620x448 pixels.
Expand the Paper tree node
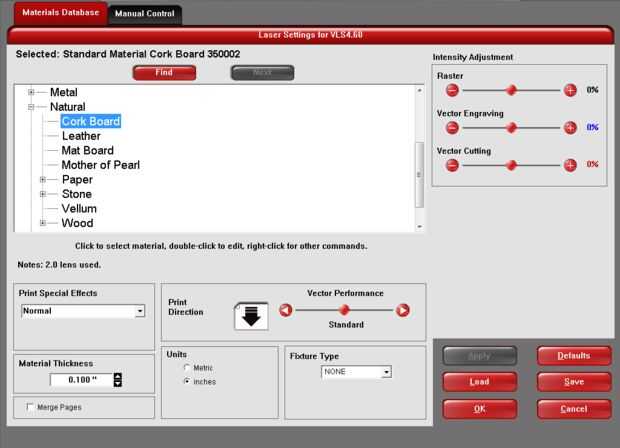(43, 180)
